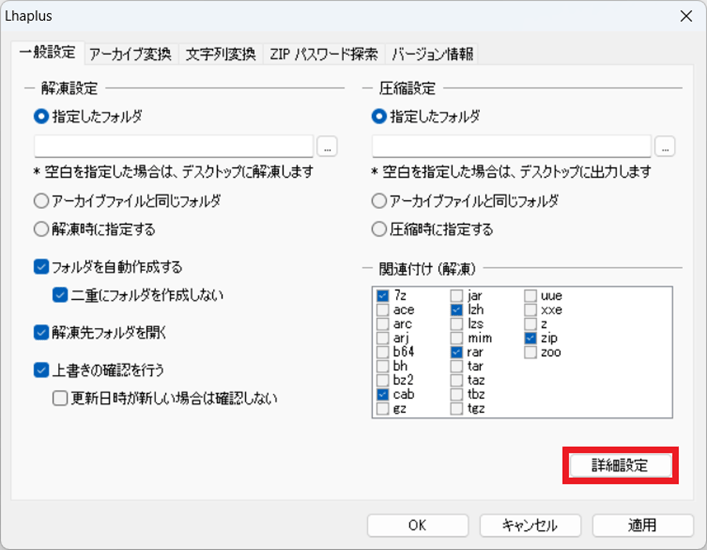Open the バージョン情報 tab
707x550 pixels.
(x=432, y=54)
